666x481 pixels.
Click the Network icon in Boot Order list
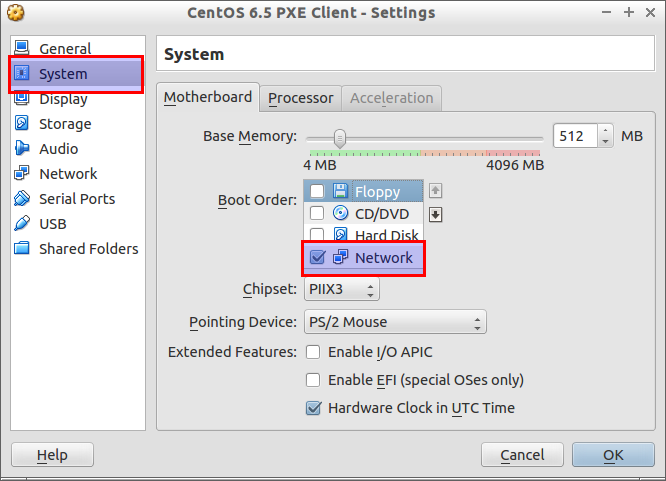point(340,257)
